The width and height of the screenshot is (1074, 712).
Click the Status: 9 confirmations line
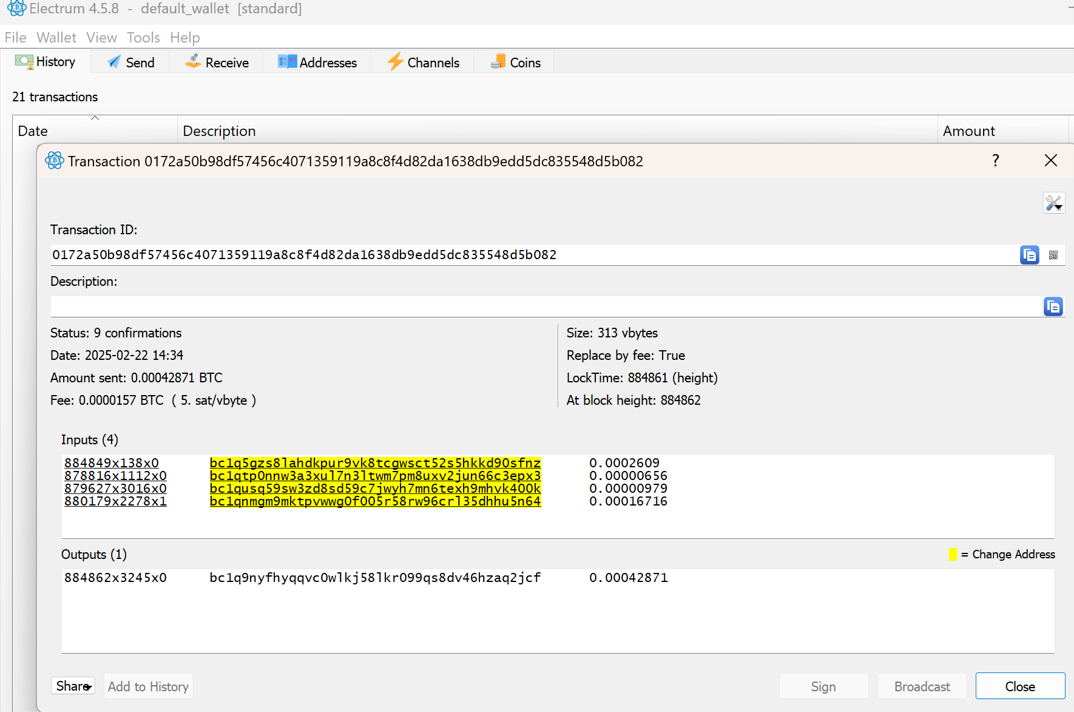point(116,333)
